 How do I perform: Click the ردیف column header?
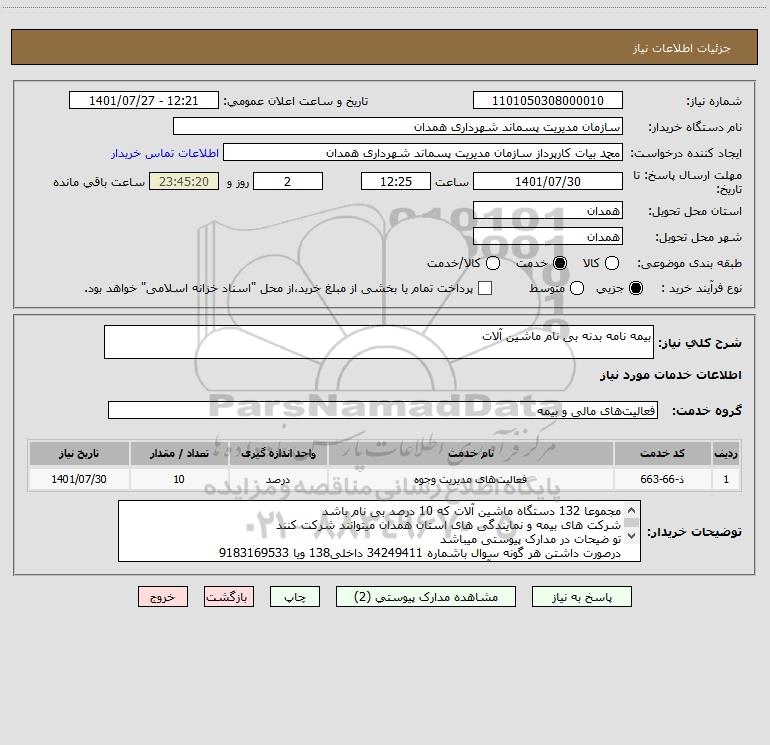pos(726,453)
